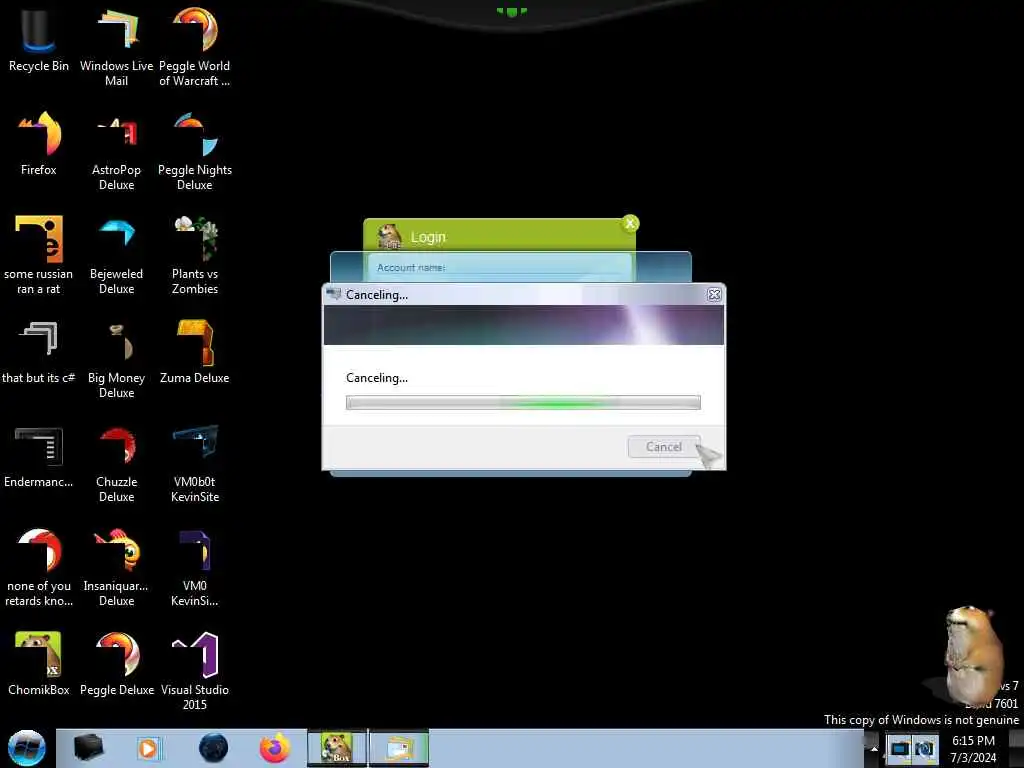Select Visual Studio 2015 icon

[x=195, y=670]
